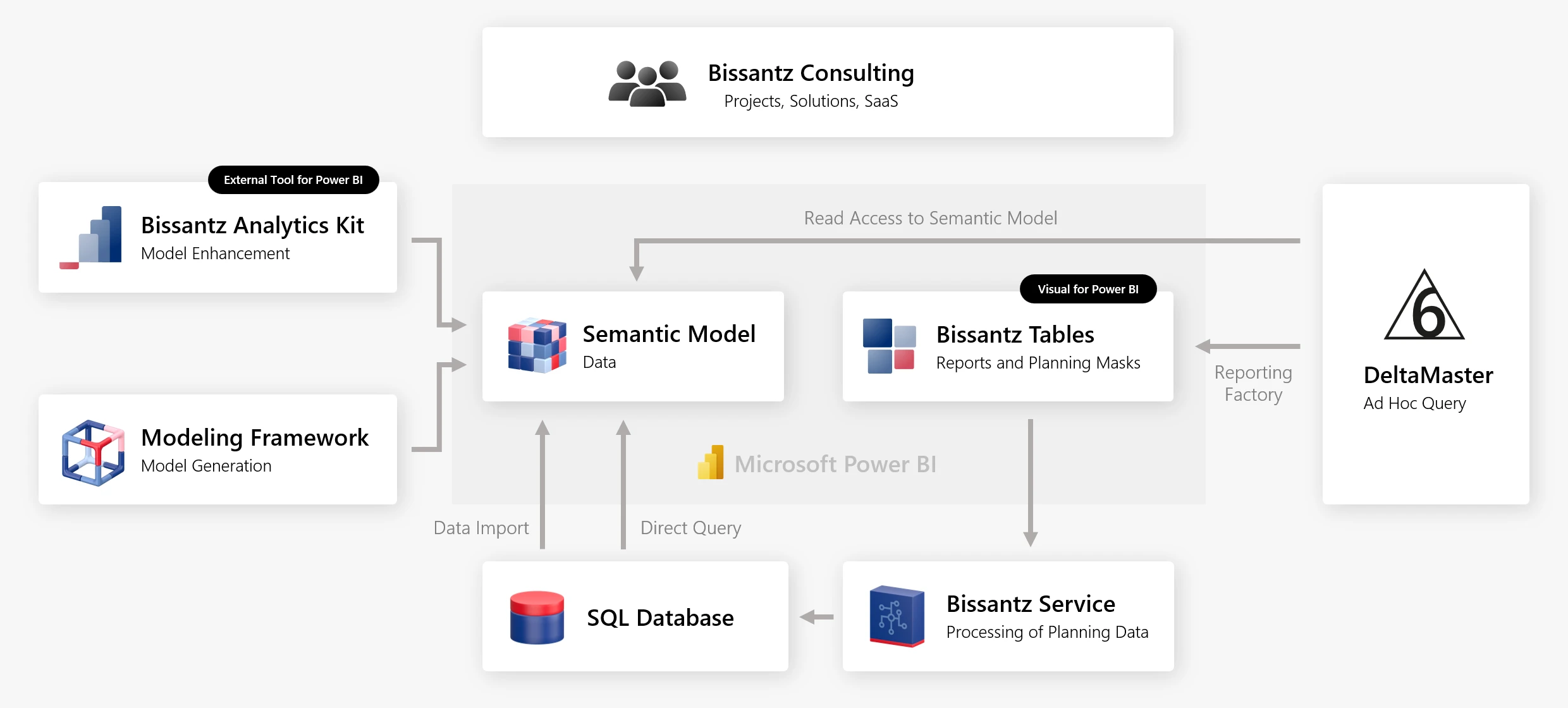Open the Bissantz Consulting card

(828, 82)
